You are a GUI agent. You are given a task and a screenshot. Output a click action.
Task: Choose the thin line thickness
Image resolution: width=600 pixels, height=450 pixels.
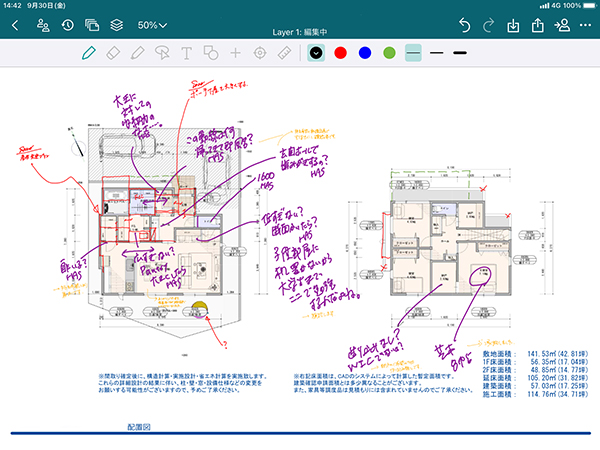click(x=413, y=52)
